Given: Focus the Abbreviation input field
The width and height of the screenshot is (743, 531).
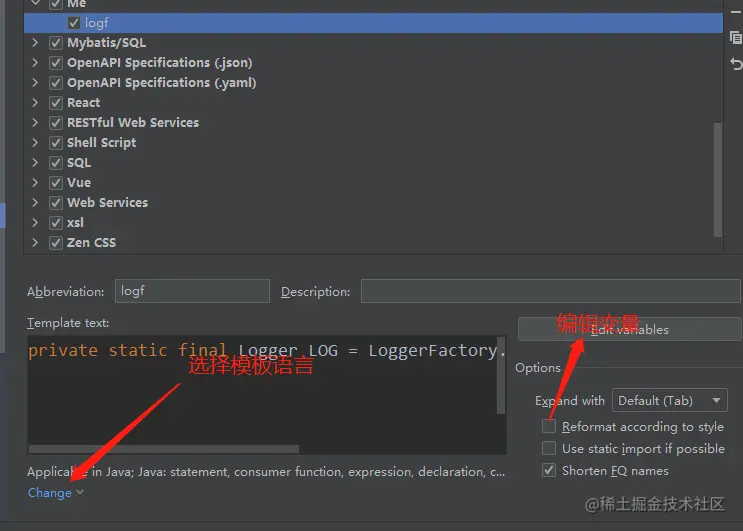Looking at the screenshot, I should tap(192, 291).
